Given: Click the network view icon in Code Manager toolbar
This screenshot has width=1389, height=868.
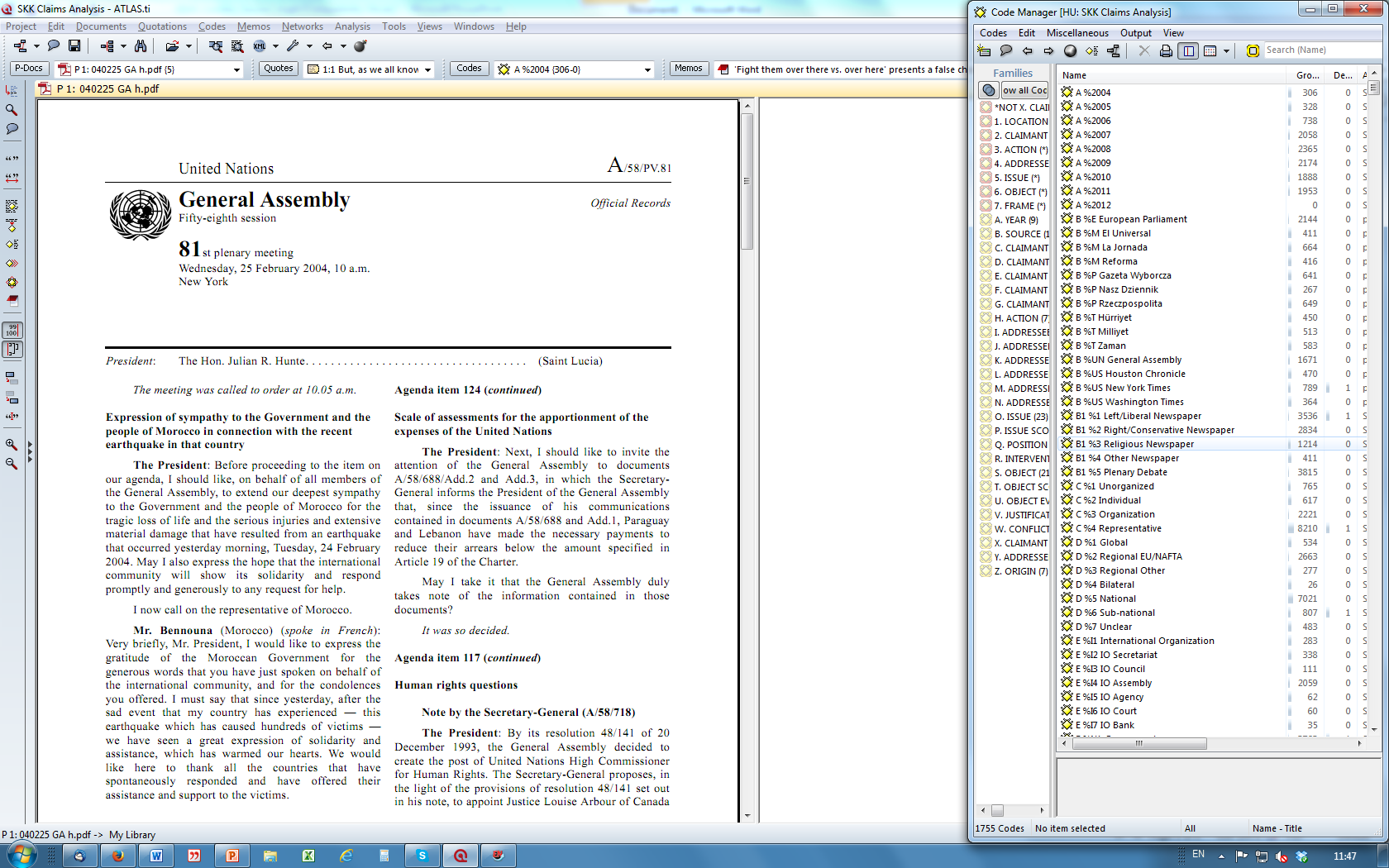Looking at the screenshot, I should [1114, 51].
